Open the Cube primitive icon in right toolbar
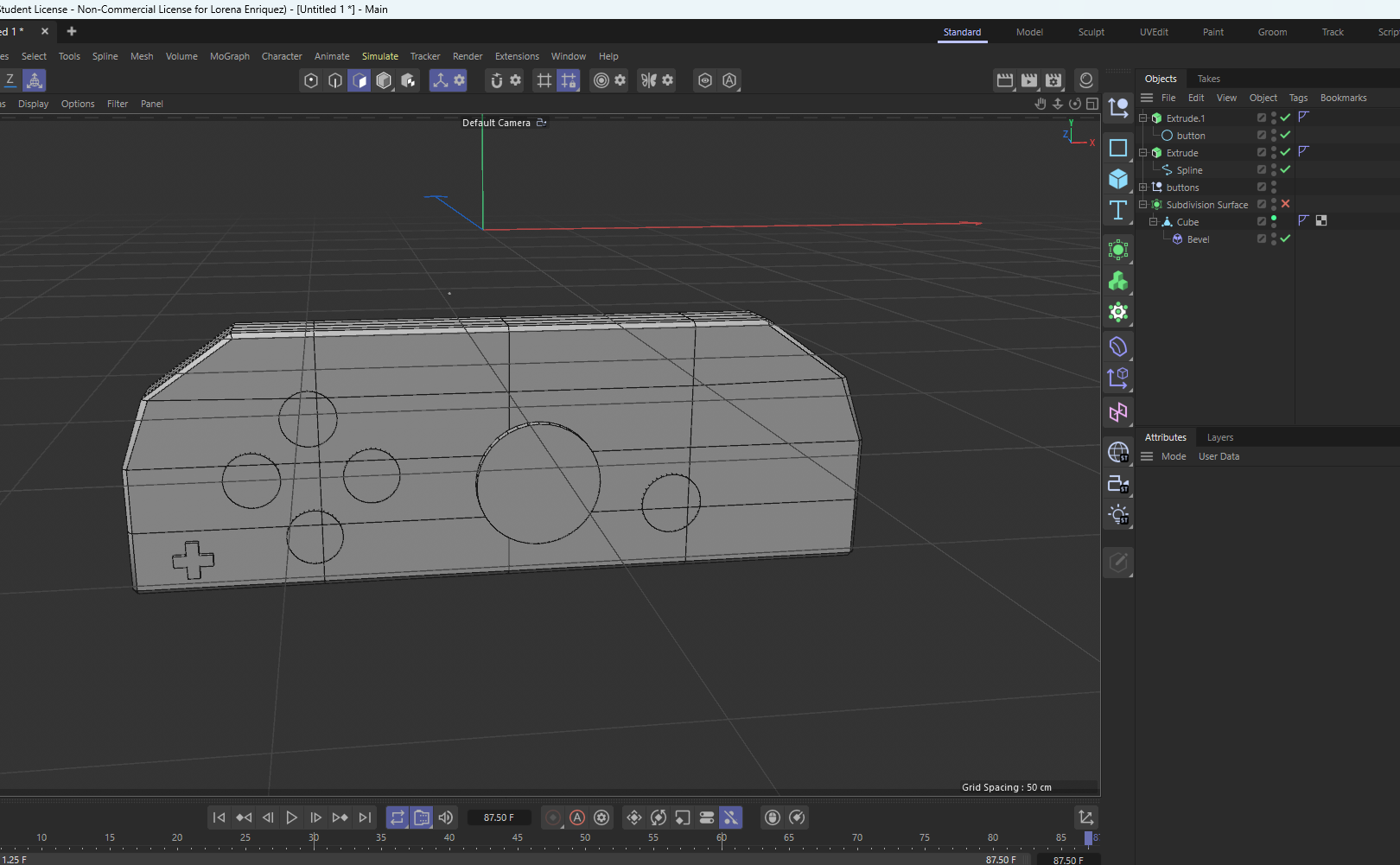The width and height of the screenshot is (1400, 865). click(1117, 179)
